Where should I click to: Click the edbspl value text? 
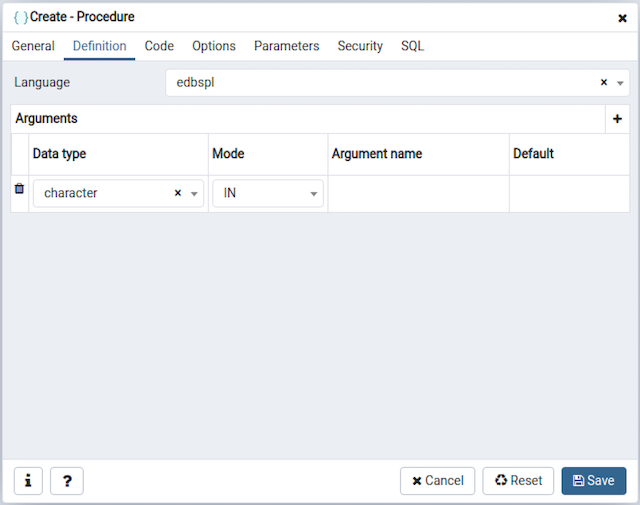[195, 82]
